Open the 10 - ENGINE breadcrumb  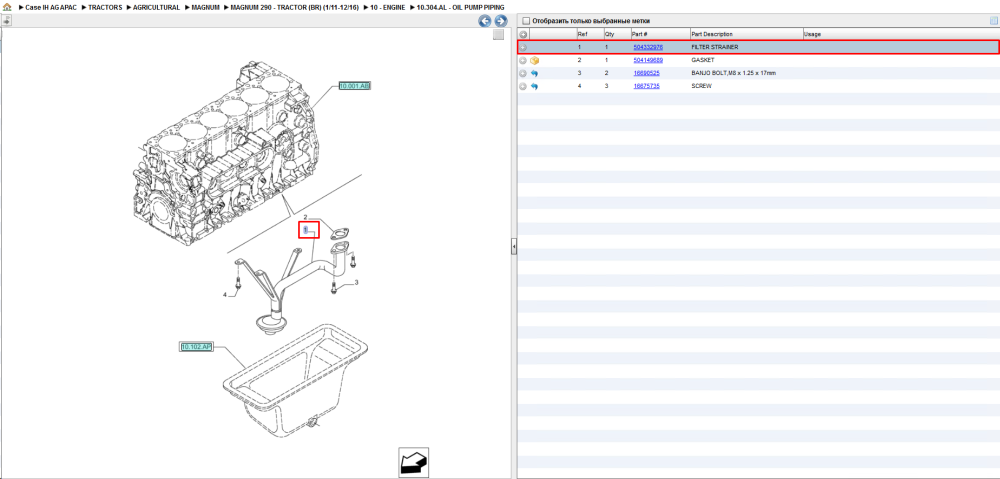tap(387, 7)
